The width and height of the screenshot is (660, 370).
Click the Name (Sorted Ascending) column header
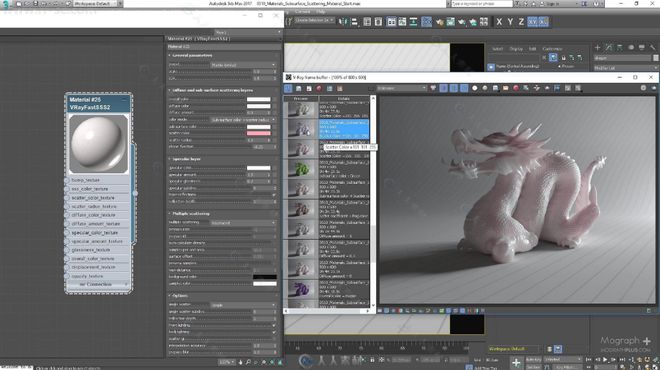[517, 67]
